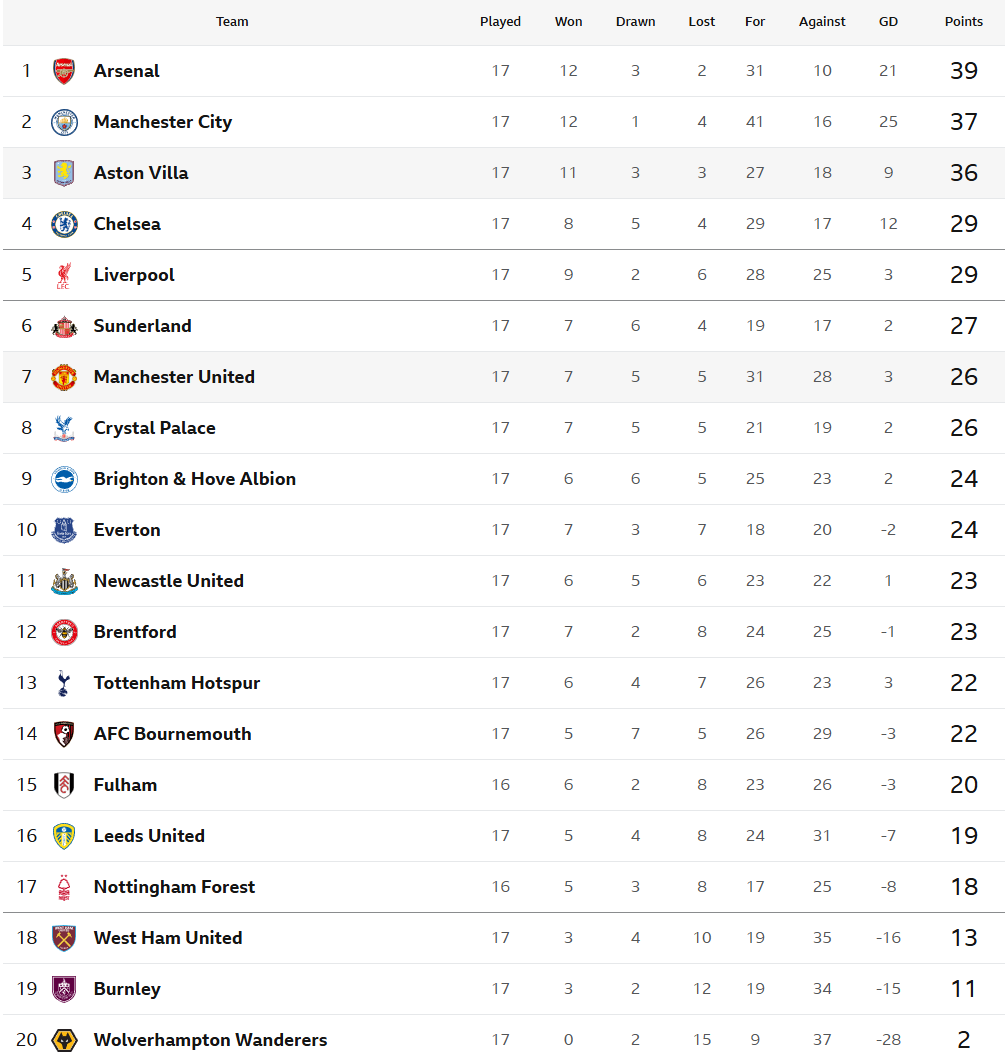Open the Brighton & Hove Albion team link
The image size is (1005, 1062).
point(194,479)
